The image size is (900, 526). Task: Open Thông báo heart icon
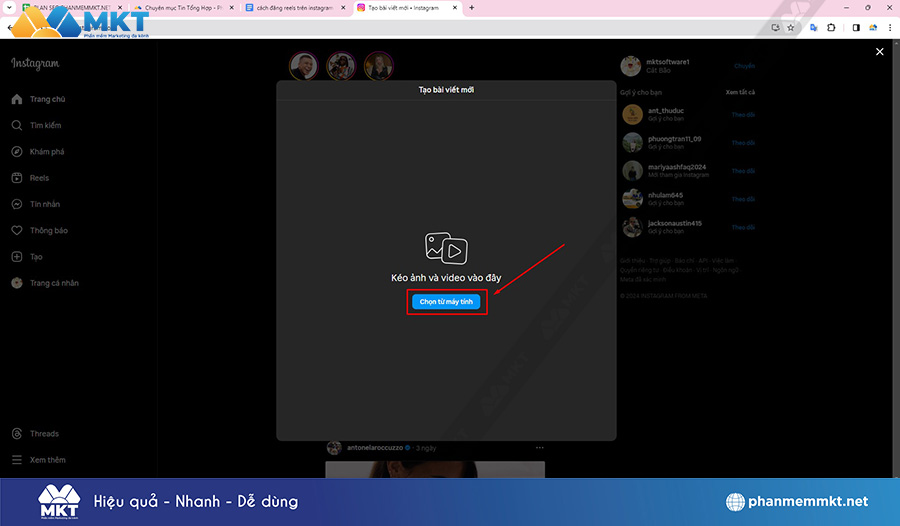coord(17,230)
